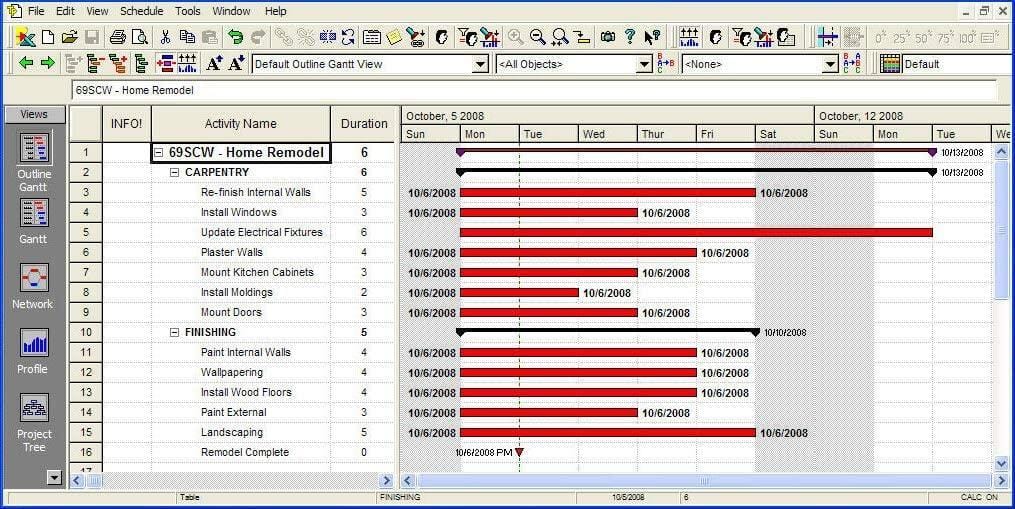The width and height of the screenshot is (1015, 509).
Task: Click the Duration column header
Action: point(364,124)
